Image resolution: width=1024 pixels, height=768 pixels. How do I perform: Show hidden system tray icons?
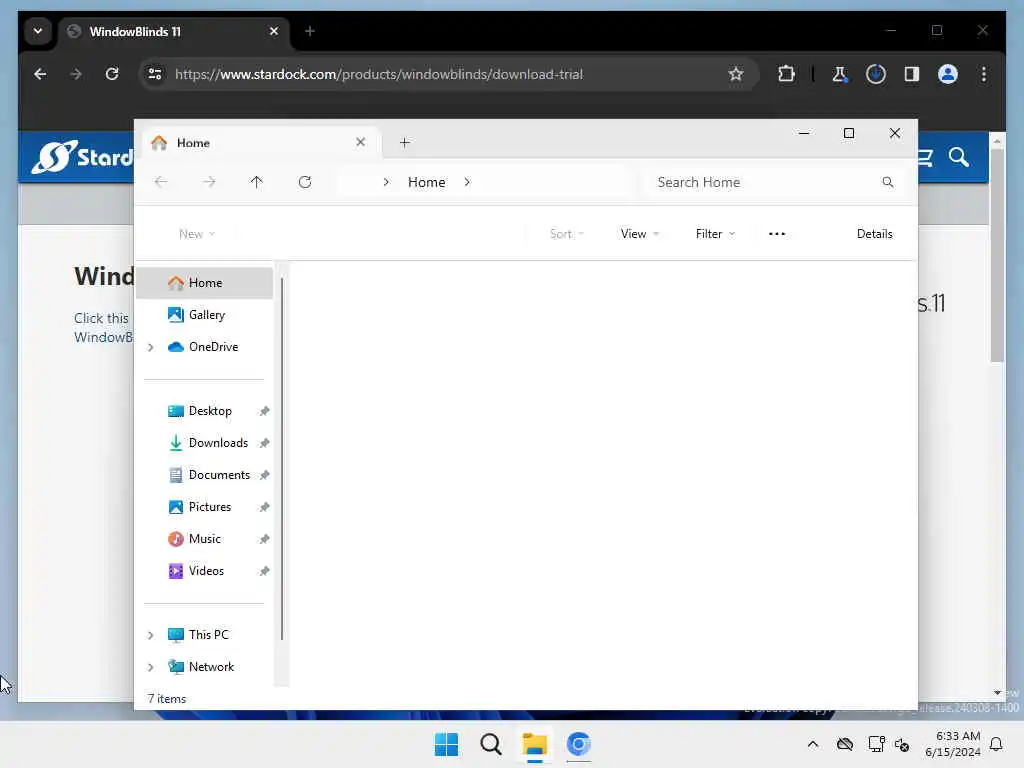click(x=812, y=744)
